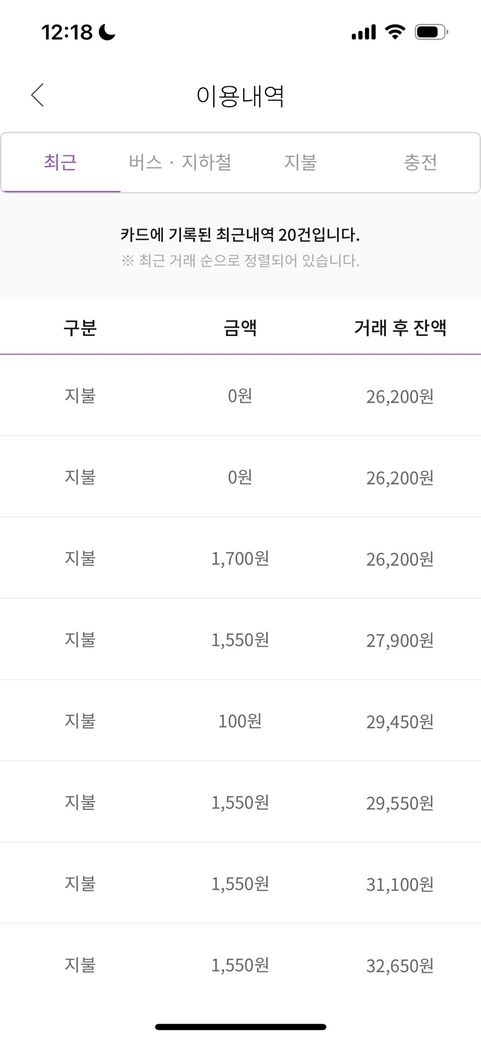Tap the 이용내역 page title
This screenshot has width=481, height=1040.
(241, 96)
